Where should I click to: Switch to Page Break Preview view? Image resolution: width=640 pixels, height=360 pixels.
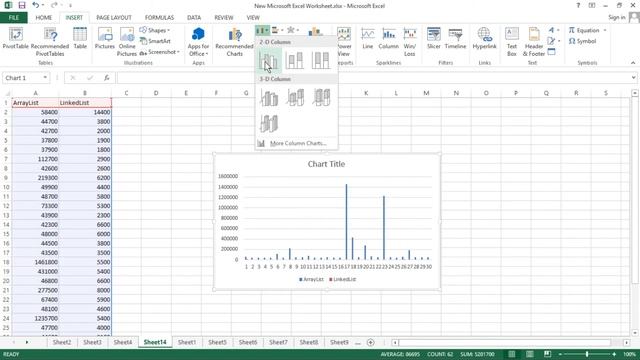(547, 354)
